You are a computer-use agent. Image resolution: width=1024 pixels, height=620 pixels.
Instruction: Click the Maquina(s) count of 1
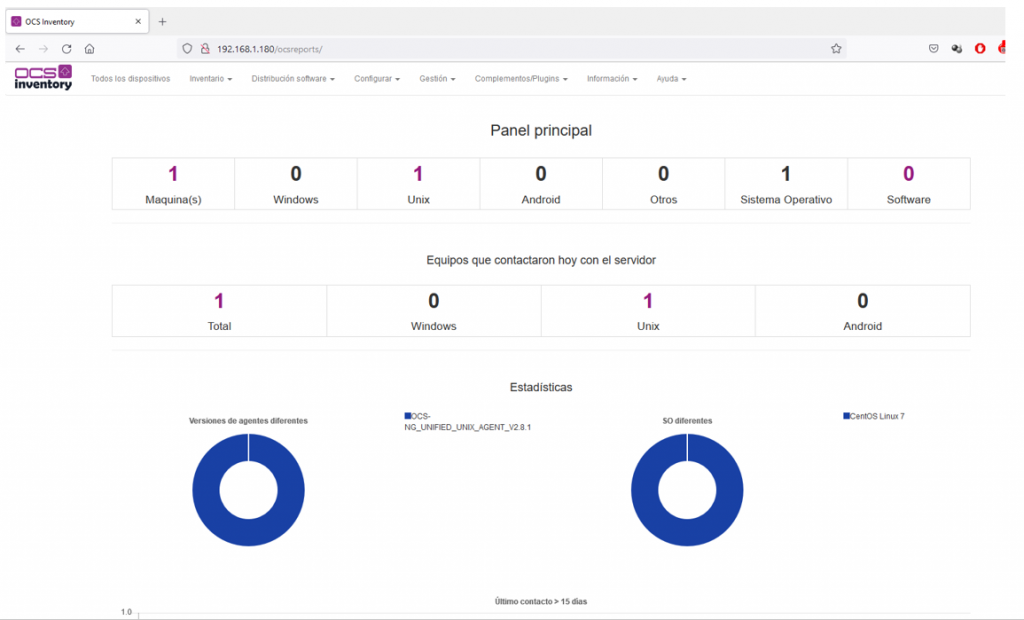tap(173, 174)
